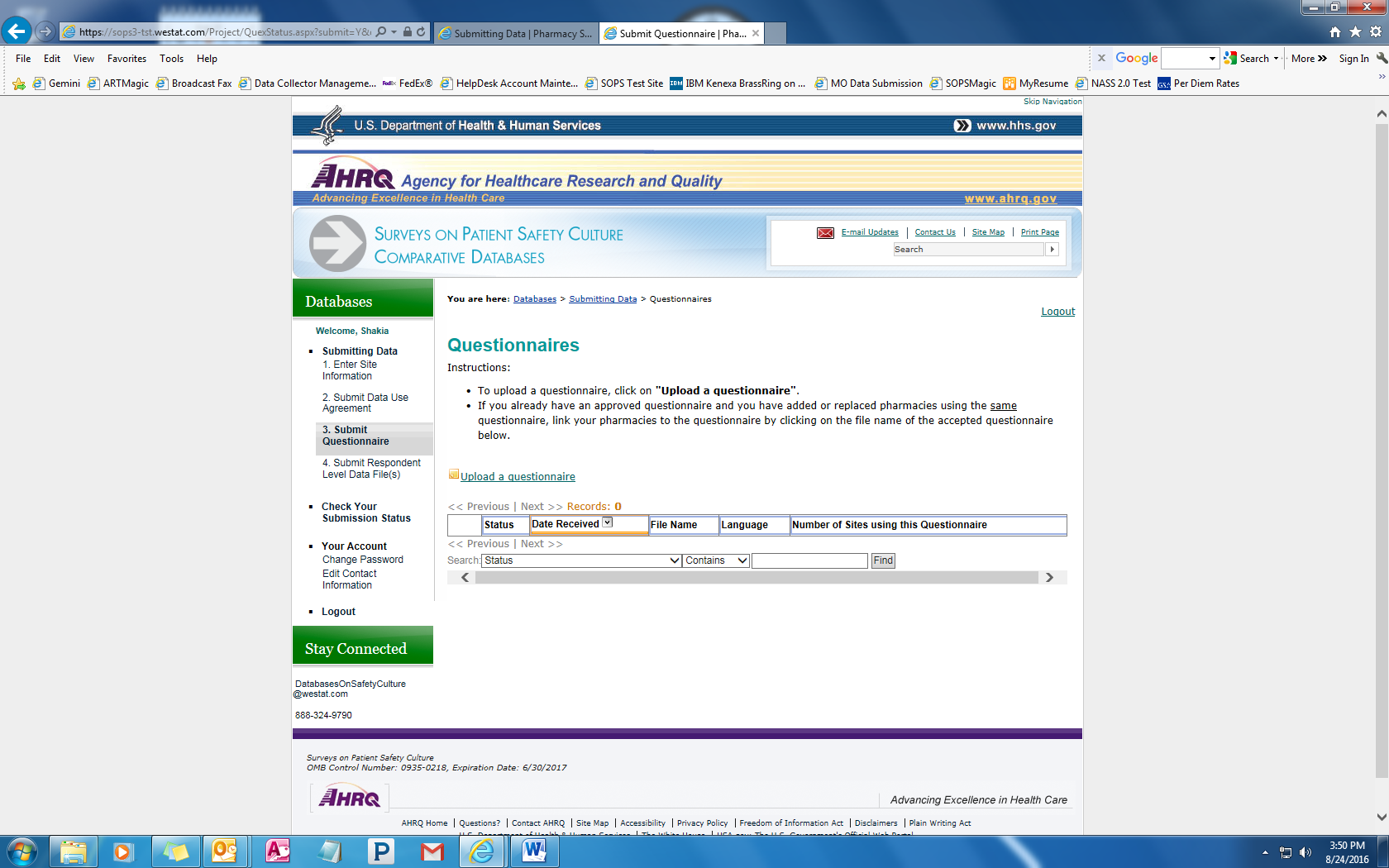This screenshot has width=1389, height=868.
Task: Click the network icon in the system tray
Action: pyautogui.click(x=1286, y=852)
